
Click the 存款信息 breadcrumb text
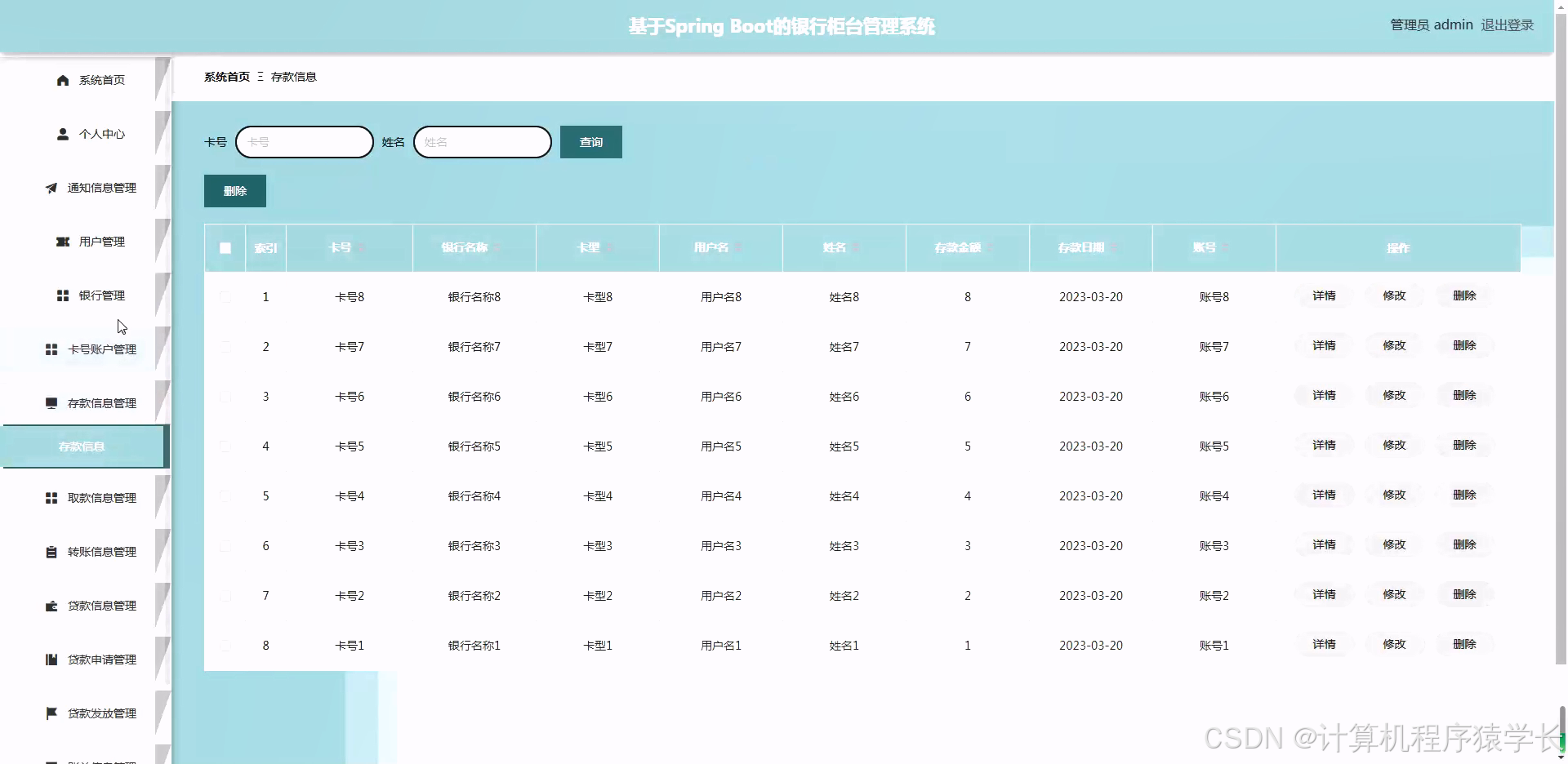point(294,77)
